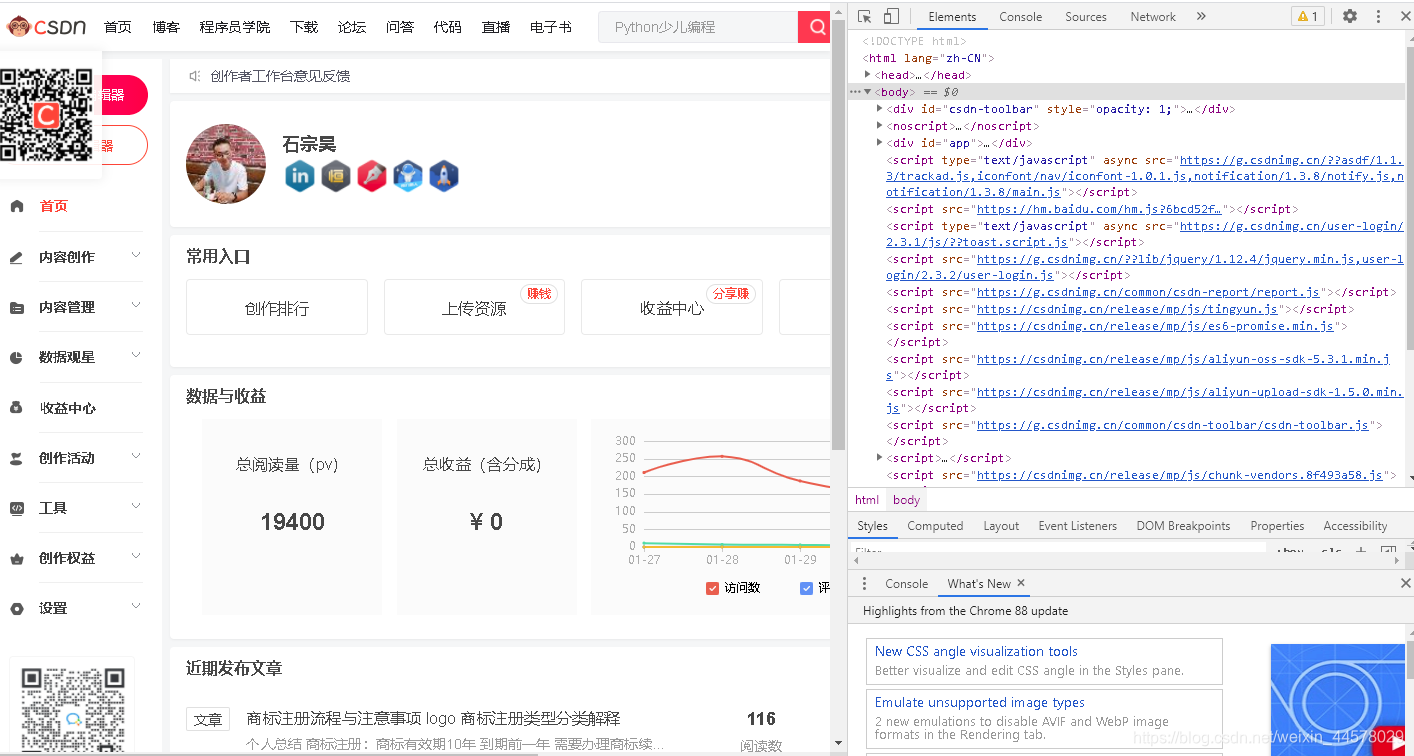Viewport: 1414px width, 756px height.
Task: Activate DevTools inspect element picker
Action: [865, 16]
